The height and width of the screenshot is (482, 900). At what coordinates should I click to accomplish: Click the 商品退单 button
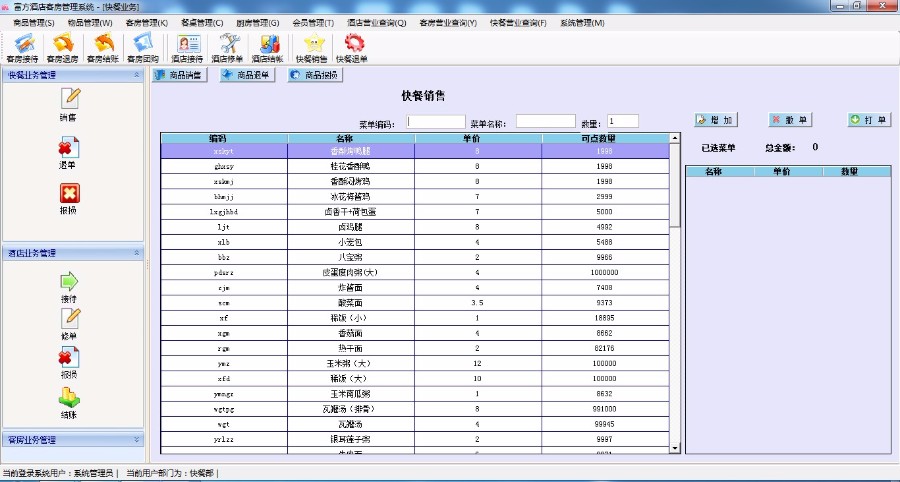247,75
